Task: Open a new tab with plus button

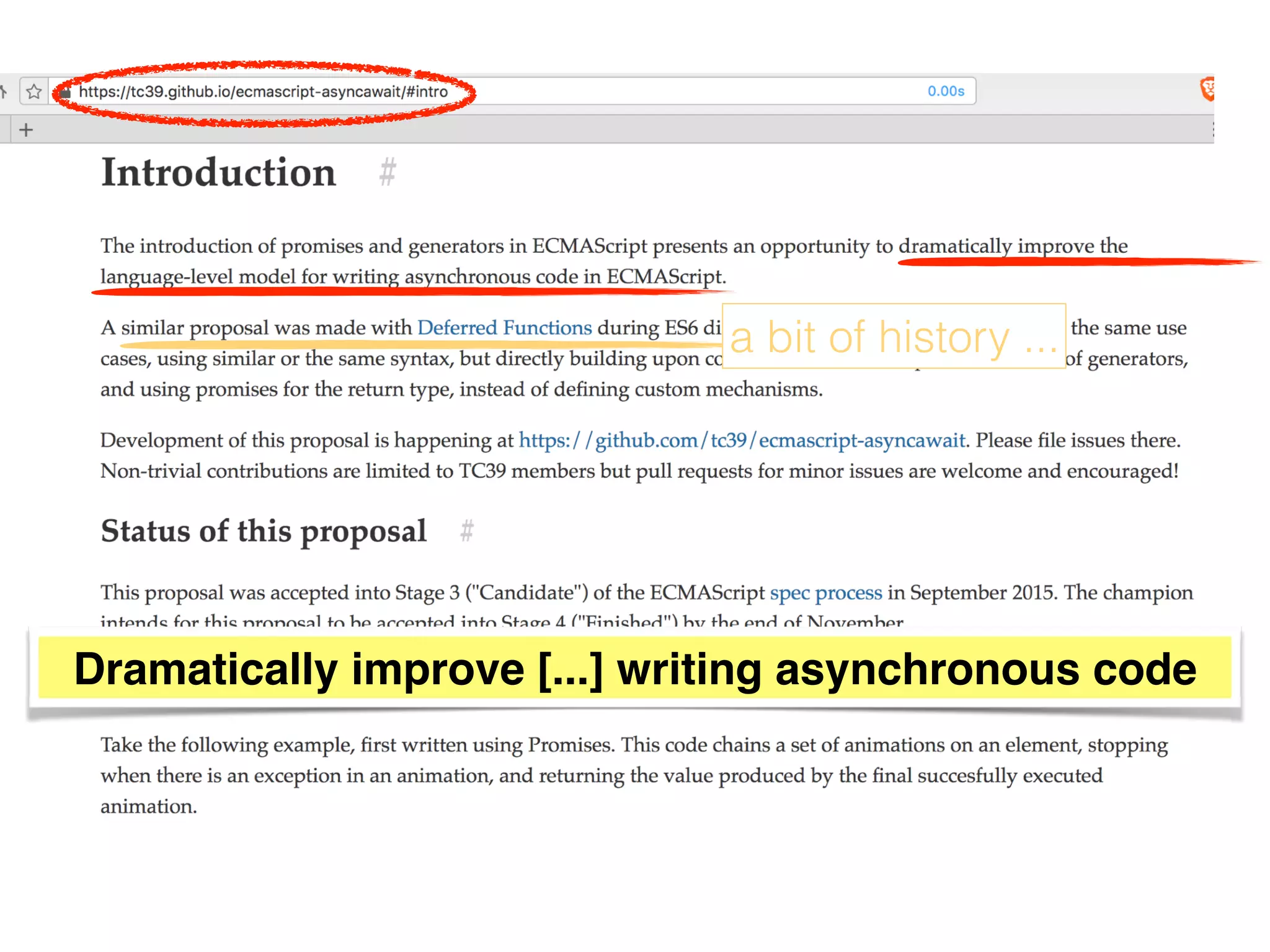Action: point(25,130)
